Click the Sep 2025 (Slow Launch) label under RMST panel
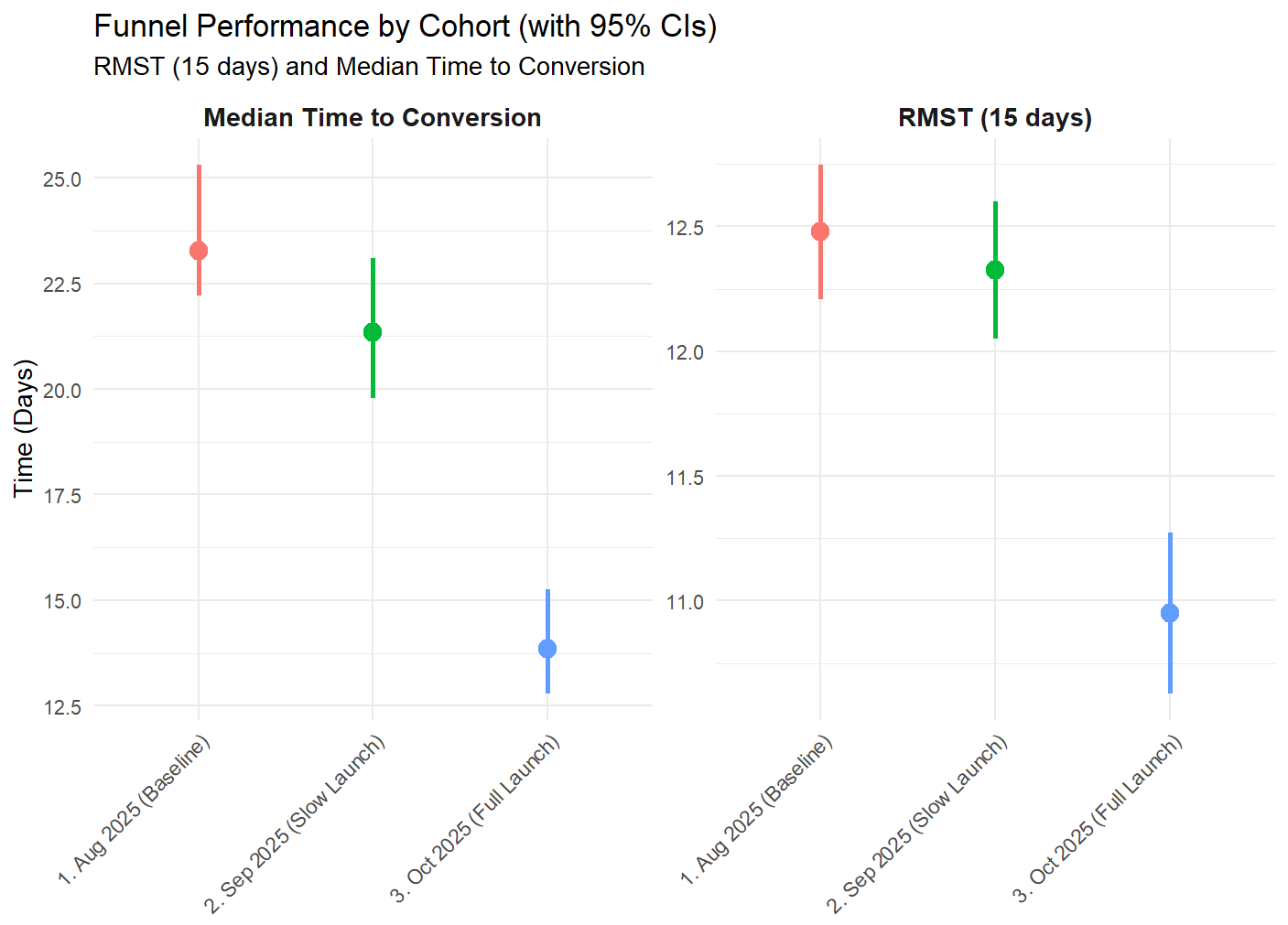The image size is (1288, 925). coord(917,823)
